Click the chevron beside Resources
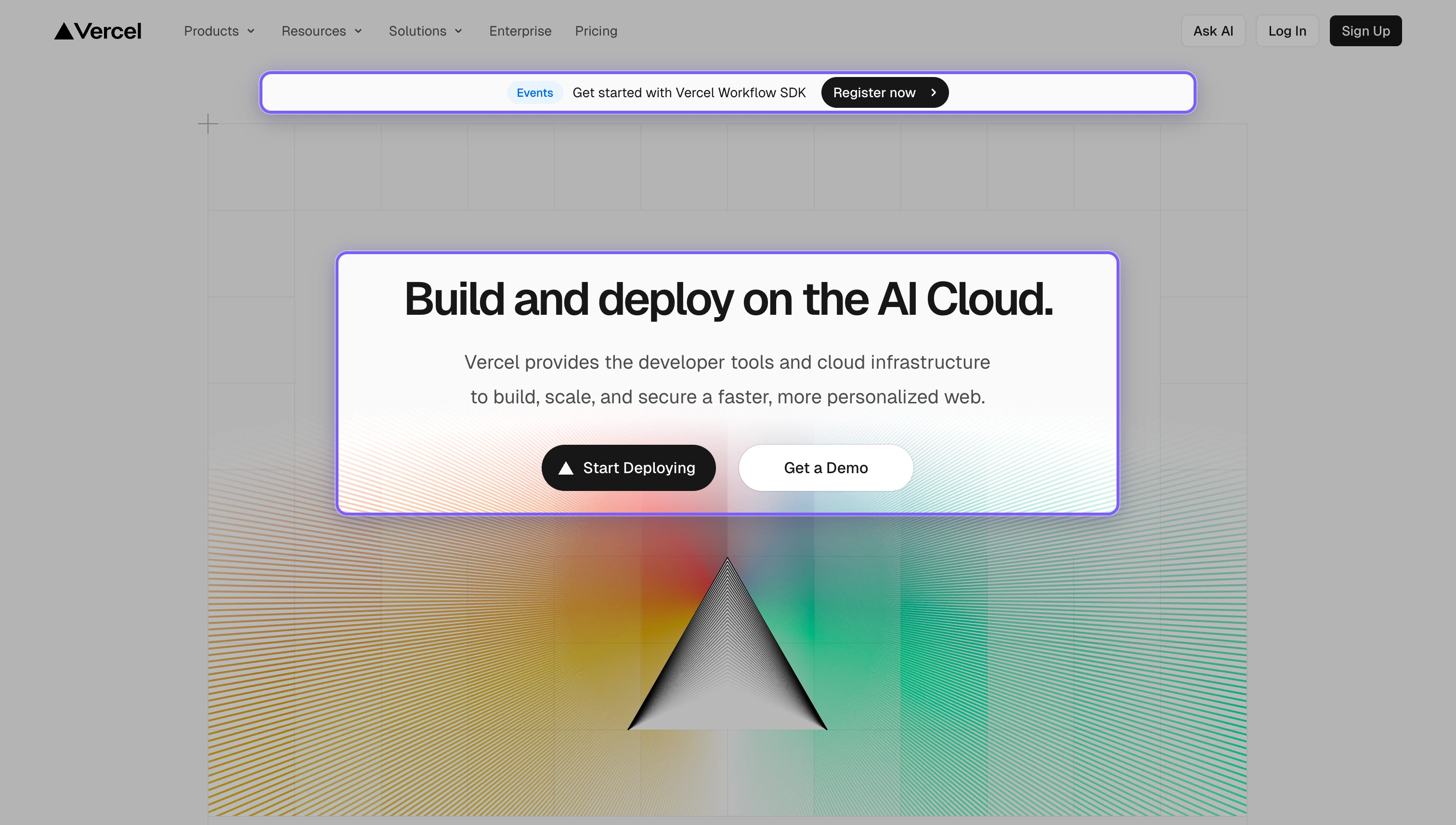This screenshot has height=825, width=1456. (x=358, y=31)
